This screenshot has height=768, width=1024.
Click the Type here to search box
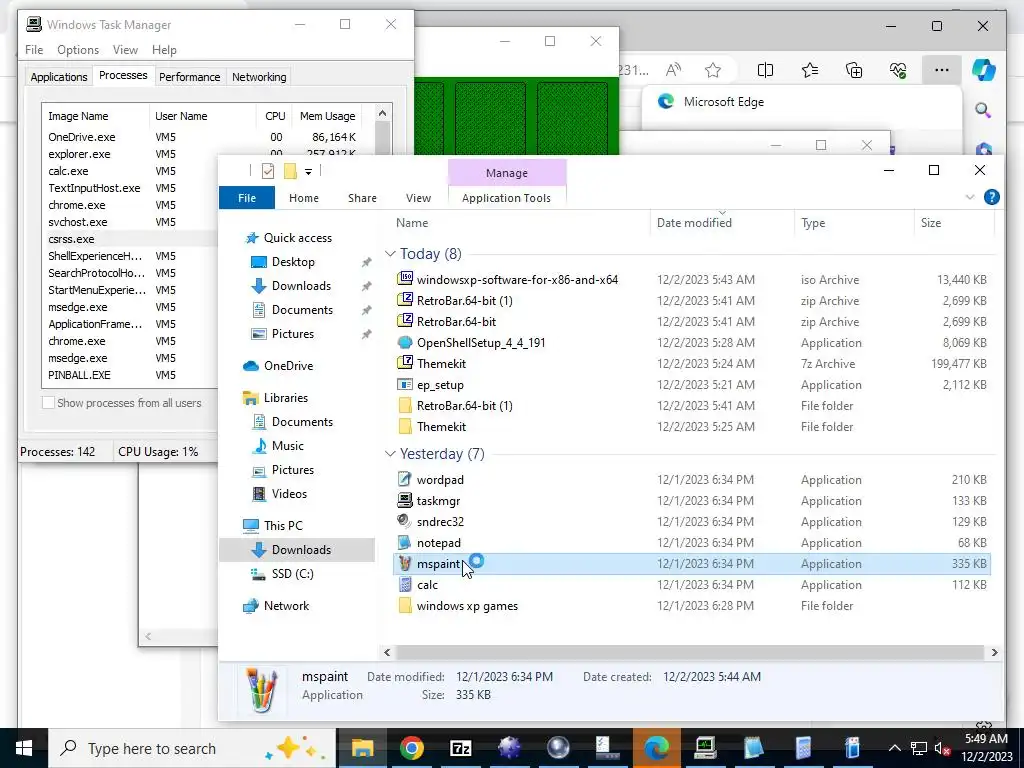tap(193, 748)
